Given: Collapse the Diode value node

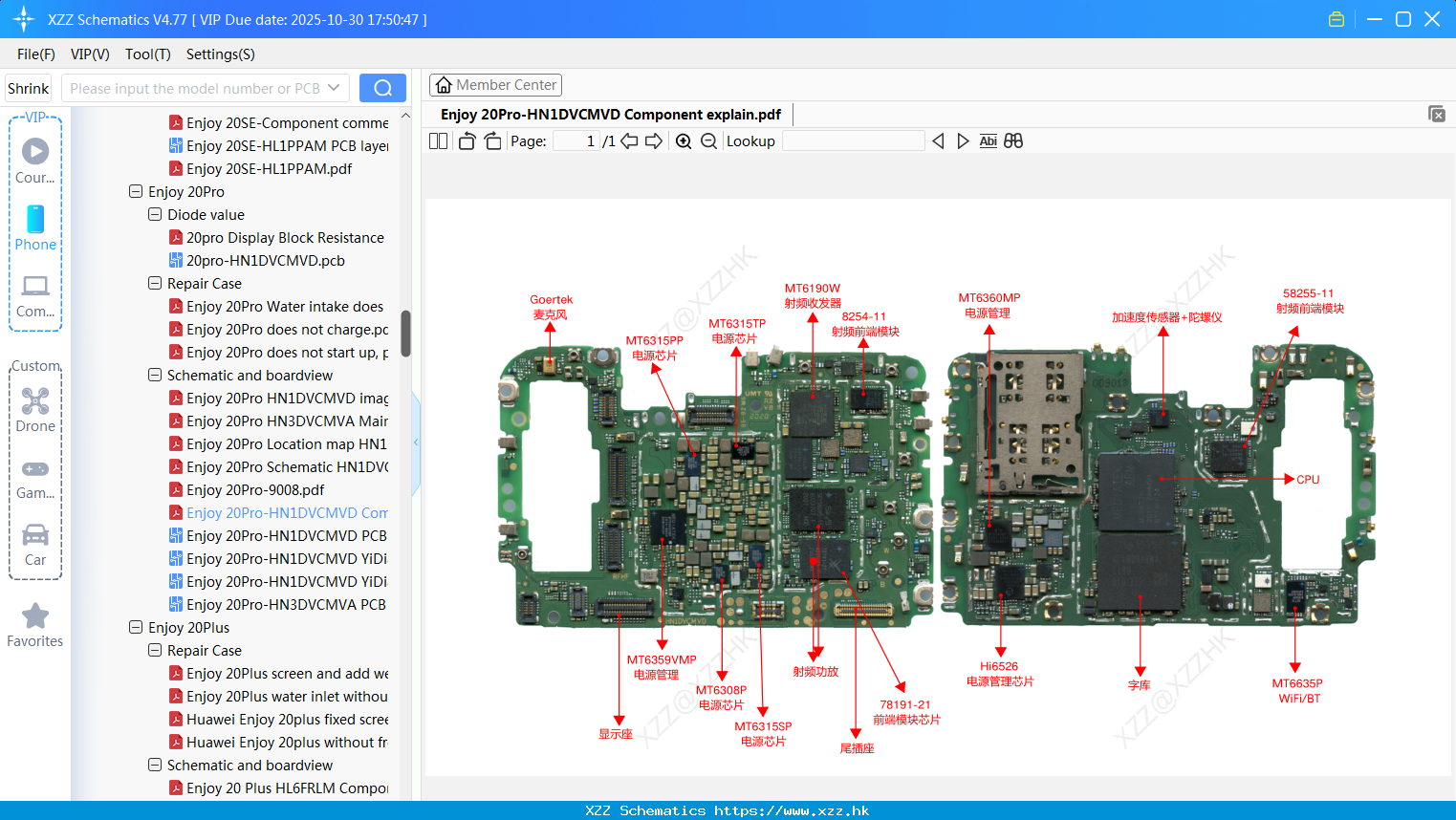Looking at the screenshot, I should [x=155, y=214].
